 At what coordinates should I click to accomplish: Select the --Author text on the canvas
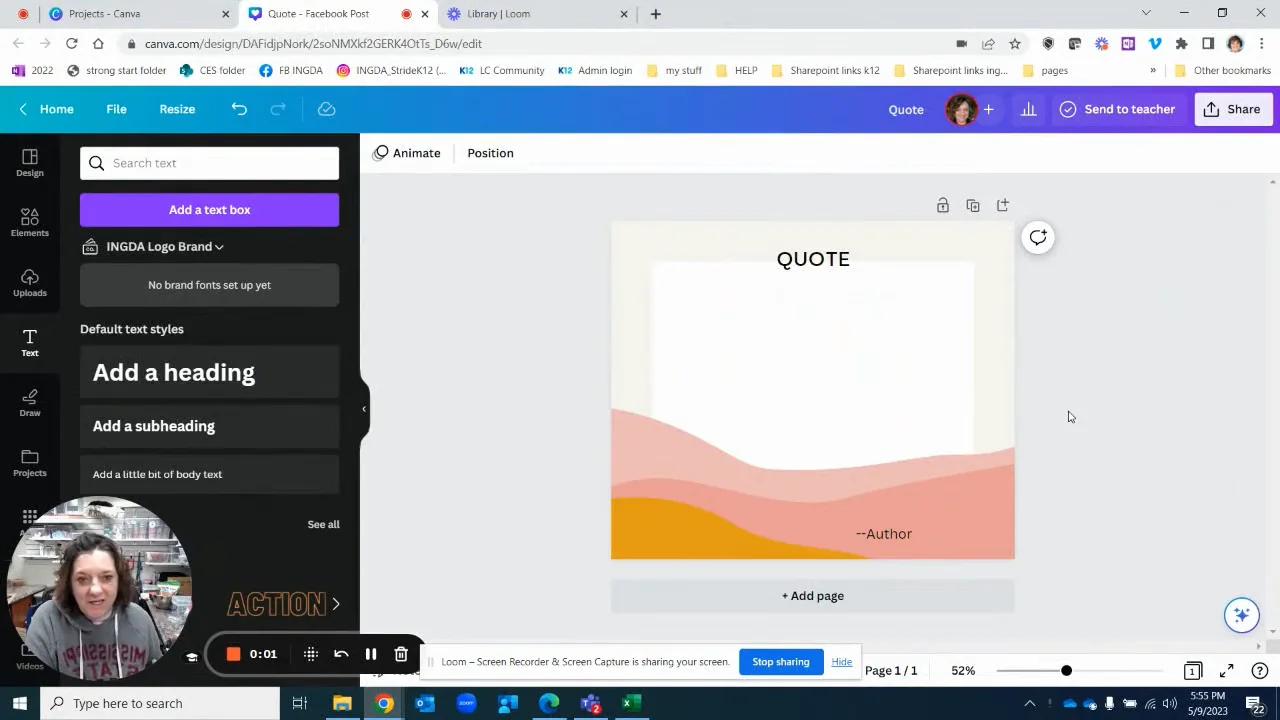click(884, 534)
